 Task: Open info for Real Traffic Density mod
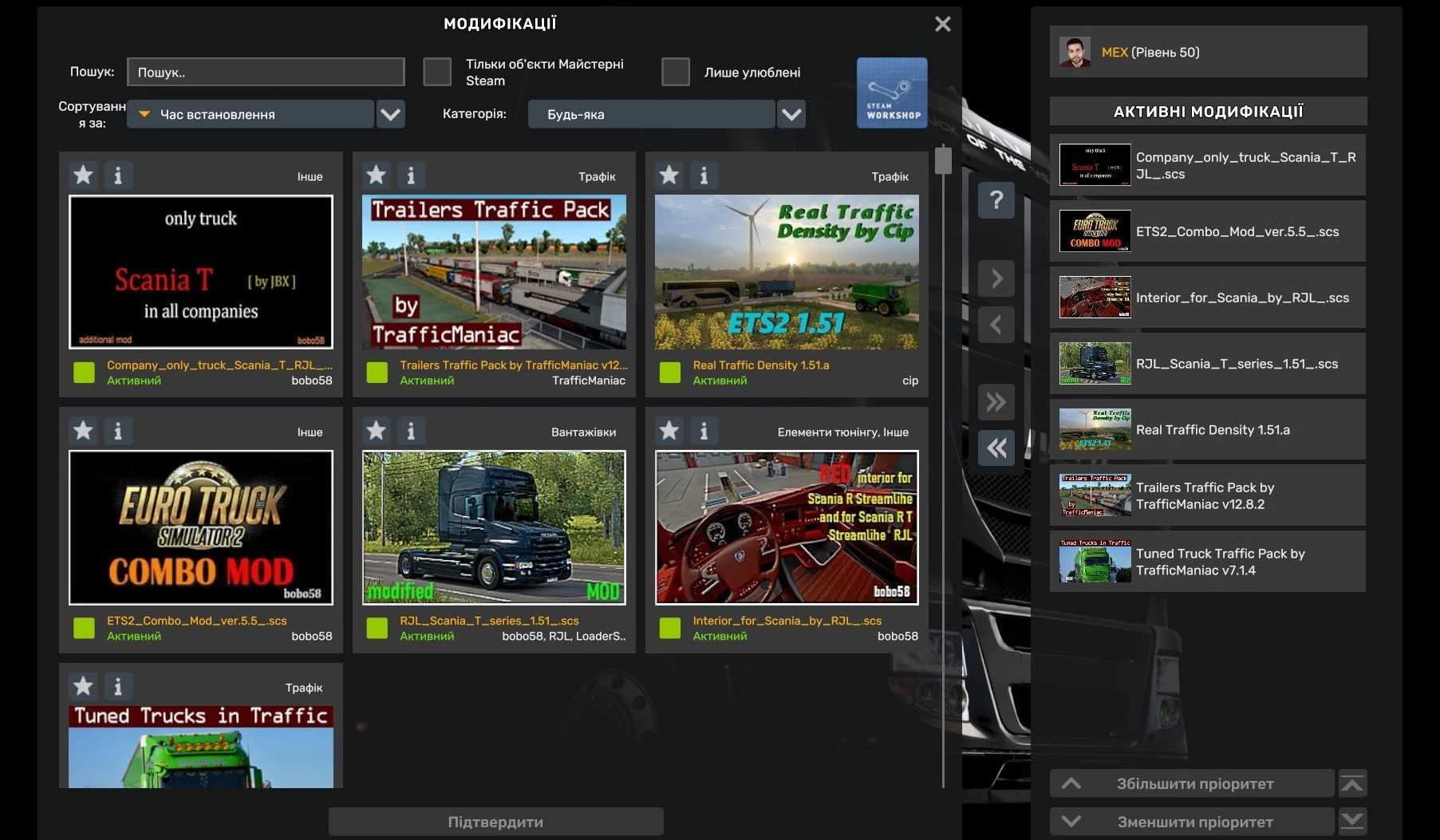[704, 175]
